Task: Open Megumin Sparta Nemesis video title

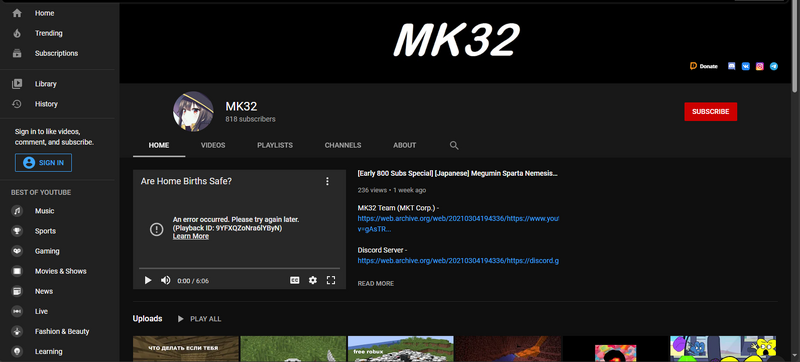Action: (458, 173)
